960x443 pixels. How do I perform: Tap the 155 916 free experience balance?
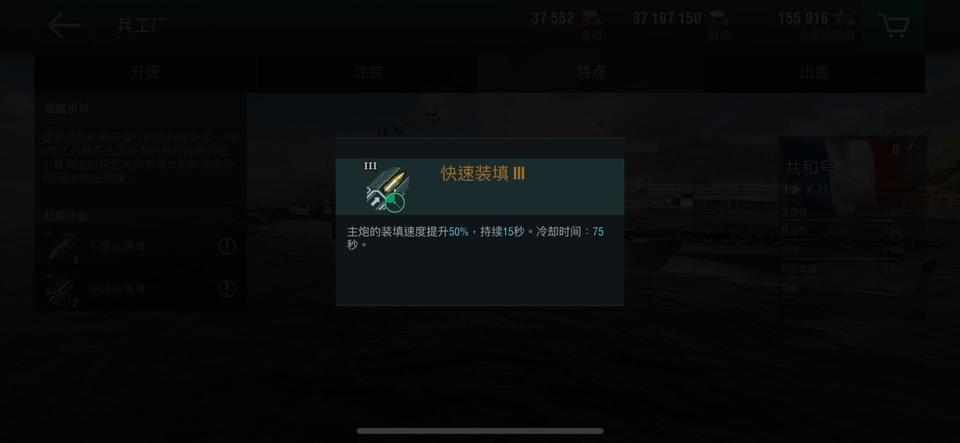click(x=803, y=18)
